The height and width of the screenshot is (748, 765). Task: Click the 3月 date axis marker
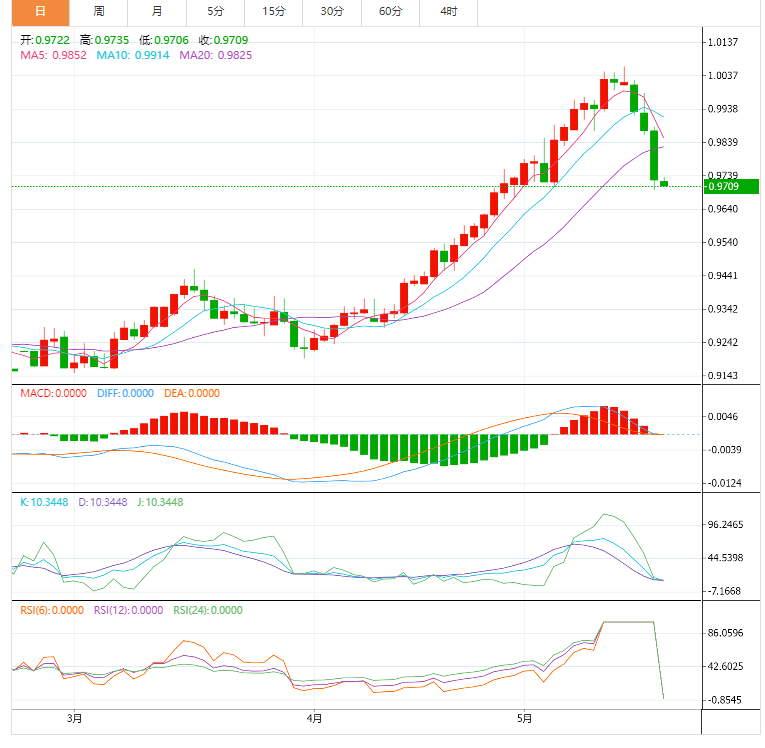[x=74, y=719]
